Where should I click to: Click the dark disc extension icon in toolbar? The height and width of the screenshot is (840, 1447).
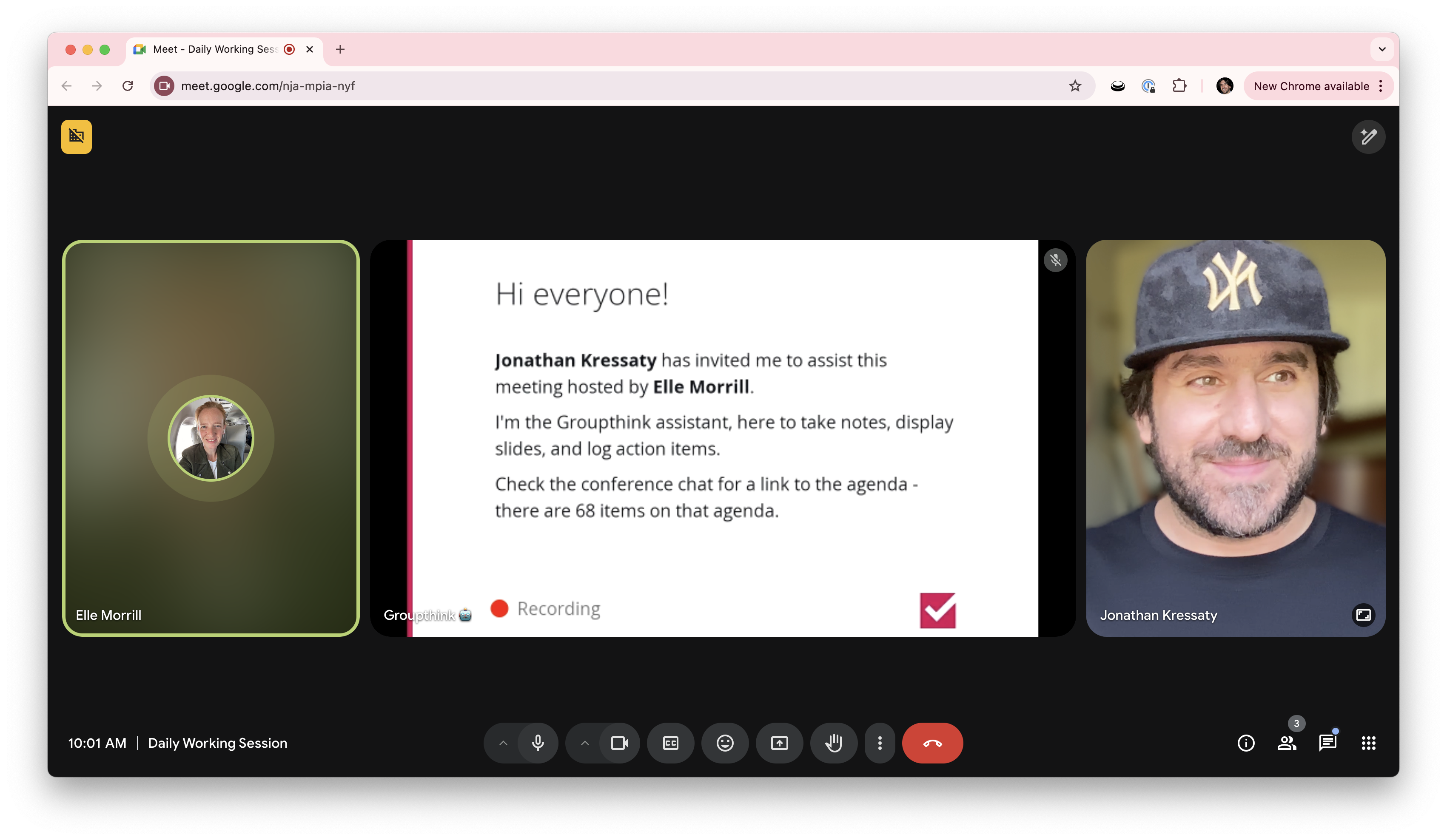click(1117, 86)
